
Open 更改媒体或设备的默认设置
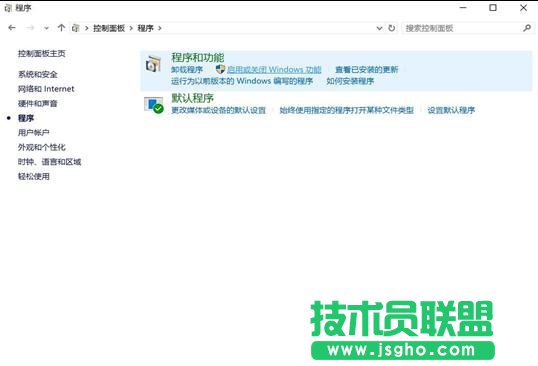(219, 110)
